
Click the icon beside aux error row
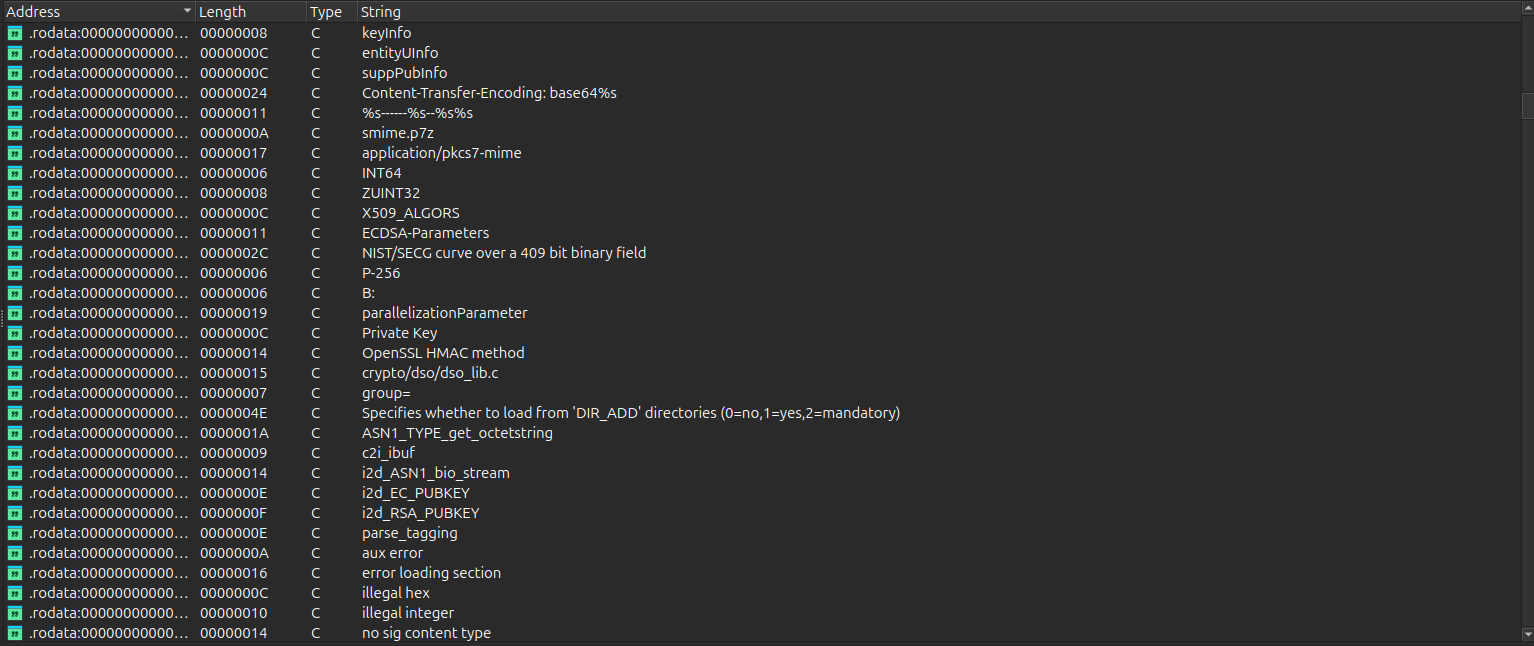tap(15, 553)
